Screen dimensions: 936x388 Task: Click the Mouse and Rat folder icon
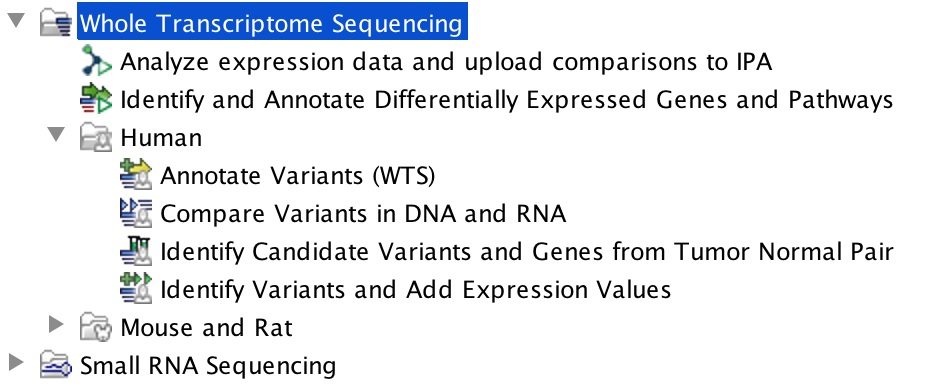coord(96,327)
